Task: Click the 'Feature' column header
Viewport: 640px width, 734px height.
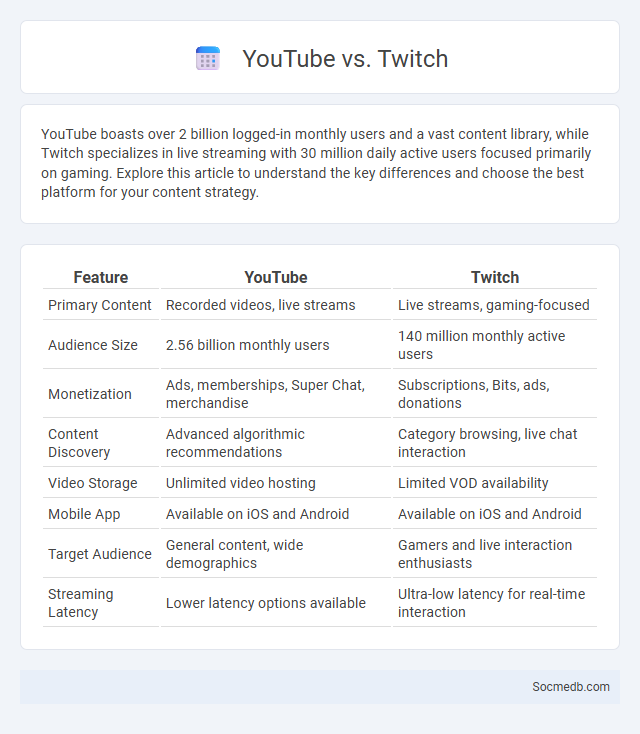Action: click(101, 277)
